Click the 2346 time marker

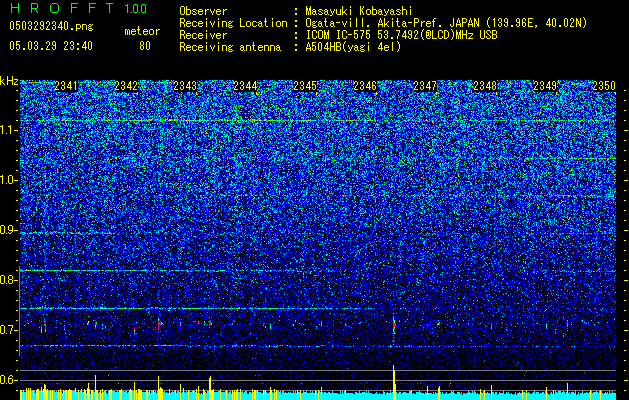coord(365,86)
